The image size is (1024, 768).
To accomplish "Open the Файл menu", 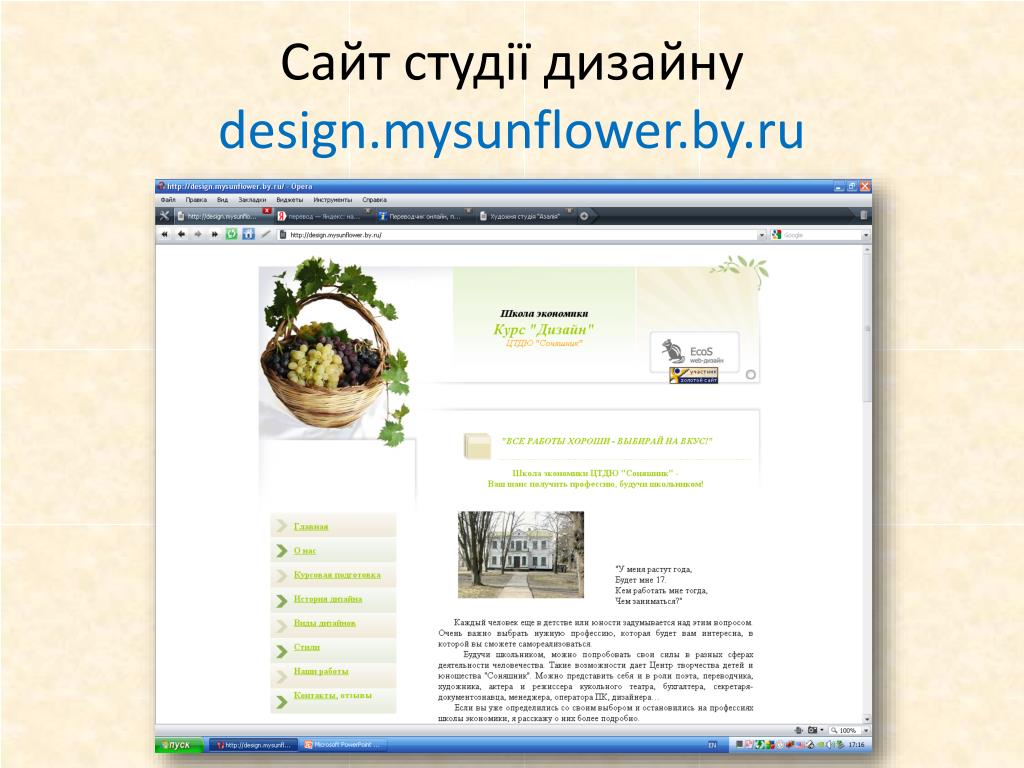I will click(168, 200).
